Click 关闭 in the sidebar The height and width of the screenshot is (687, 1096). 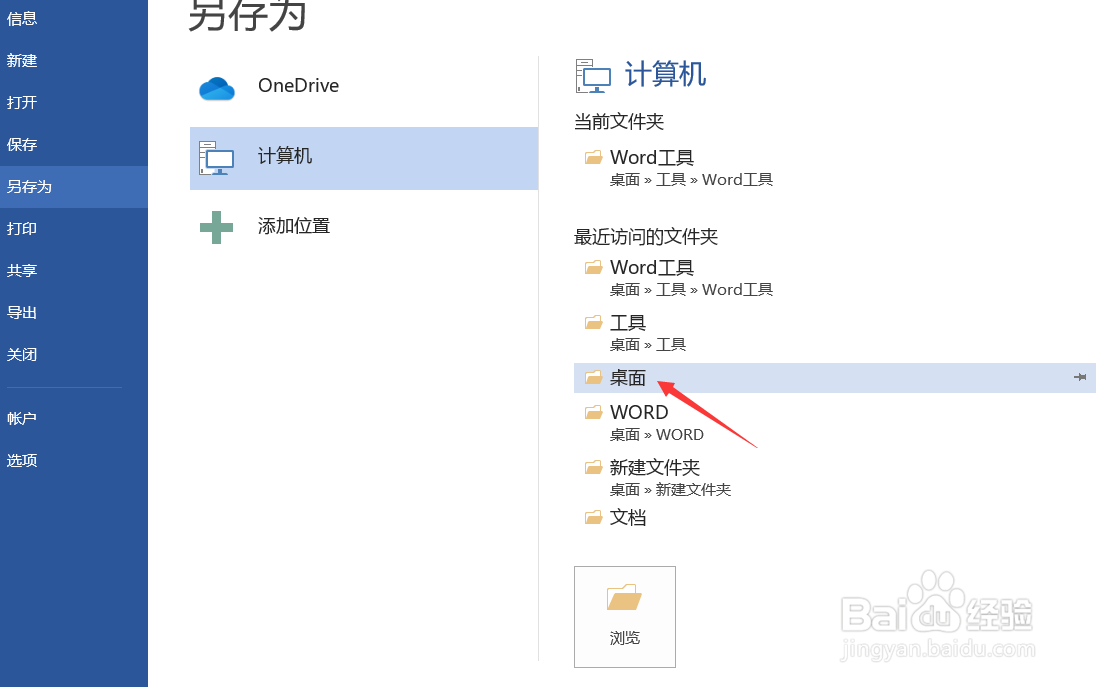point(22,354)
